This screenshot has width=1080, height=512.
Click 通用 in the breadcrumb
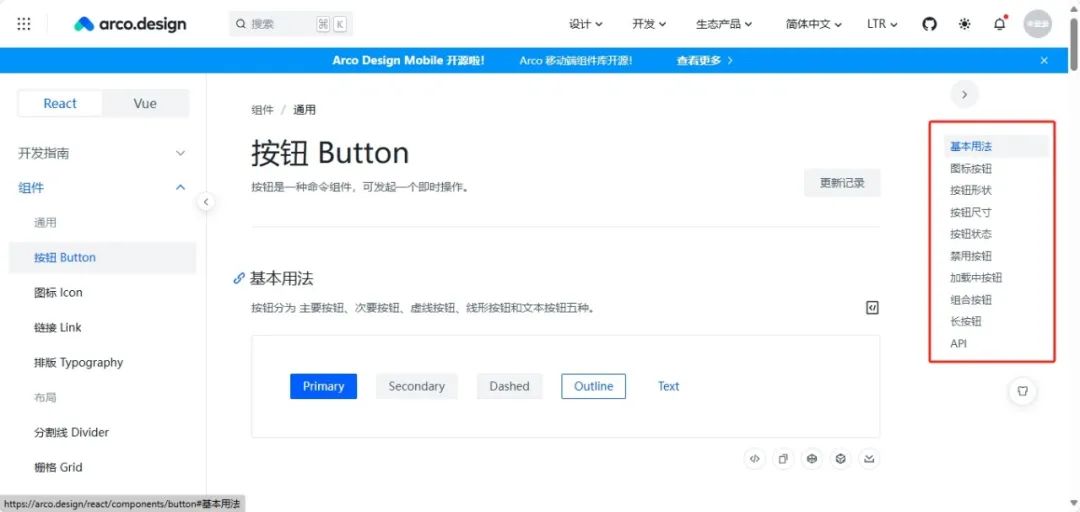[x=304, y=110]
